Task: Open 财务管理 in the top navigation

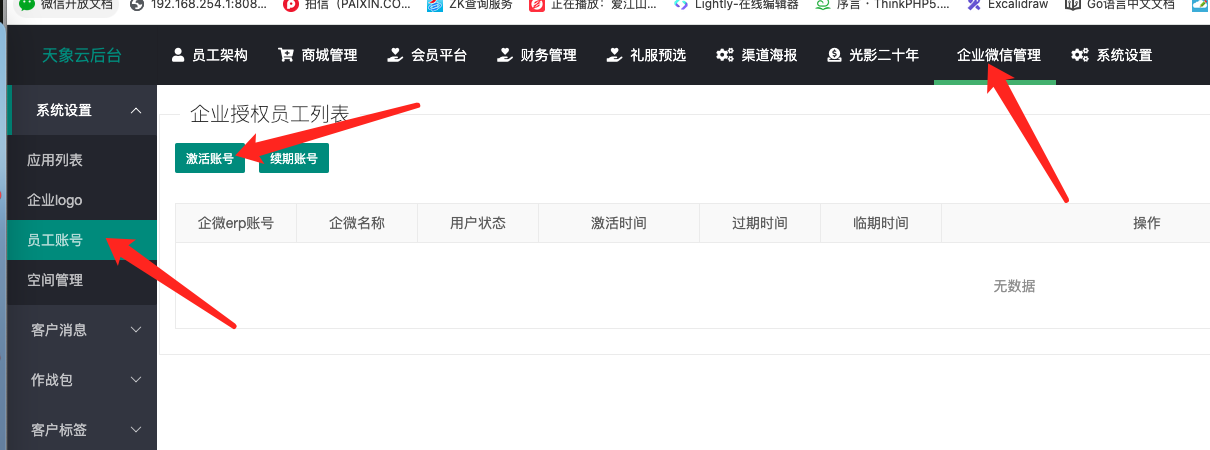Action: 537,55
